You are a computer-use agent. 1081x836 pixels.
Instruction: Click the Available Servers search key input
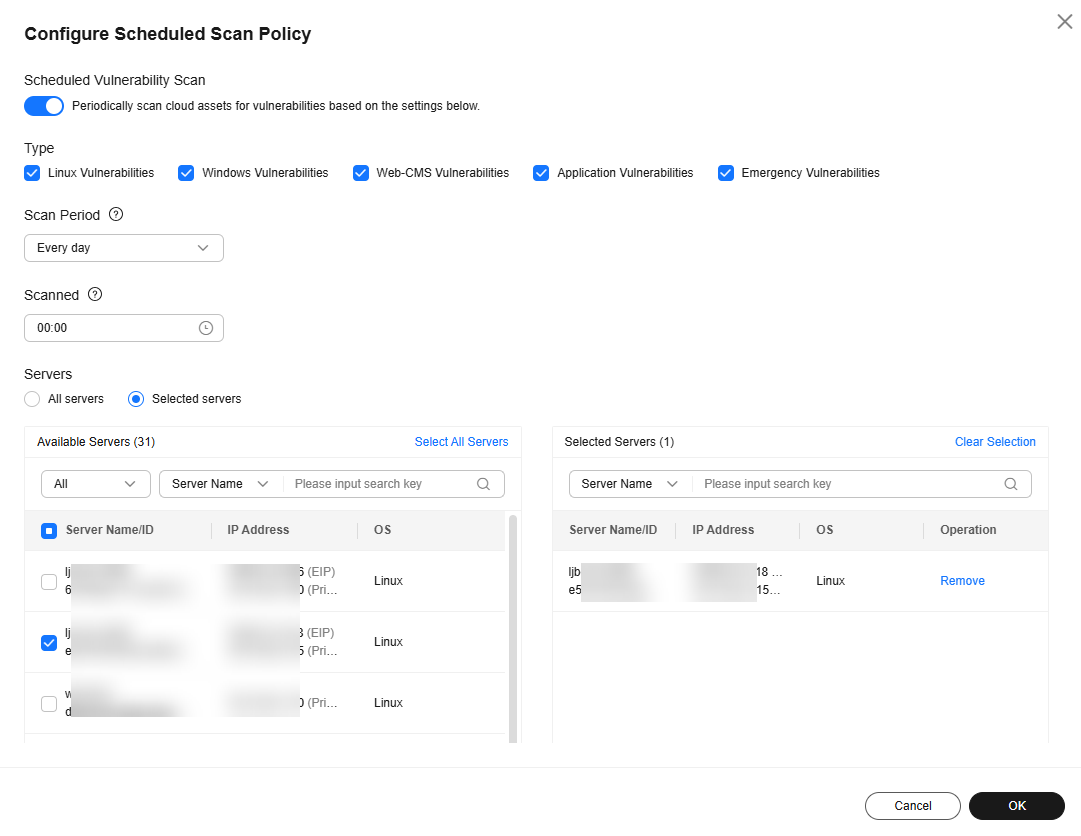[380, 484]
